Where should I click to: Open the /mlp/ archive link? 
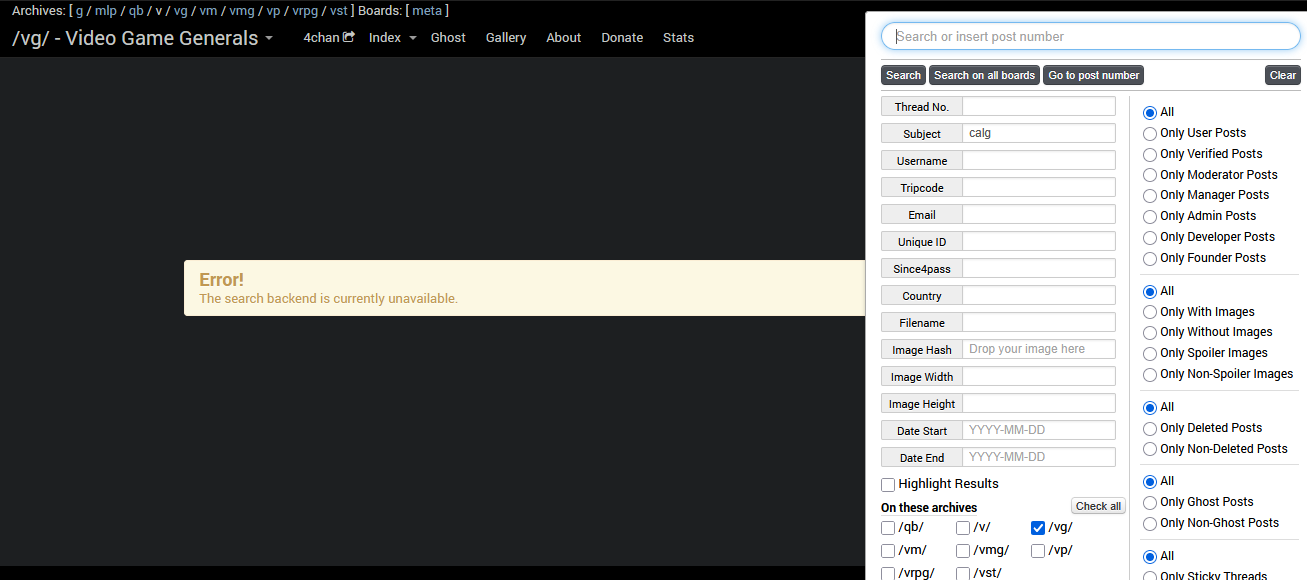point(106,11)
